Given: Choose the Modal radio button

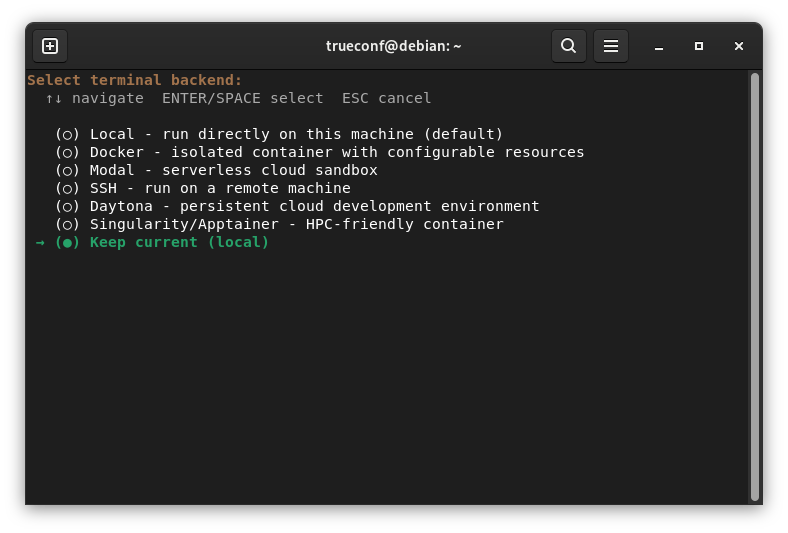Looking at the screenshot, I should (x=67, y=171).
